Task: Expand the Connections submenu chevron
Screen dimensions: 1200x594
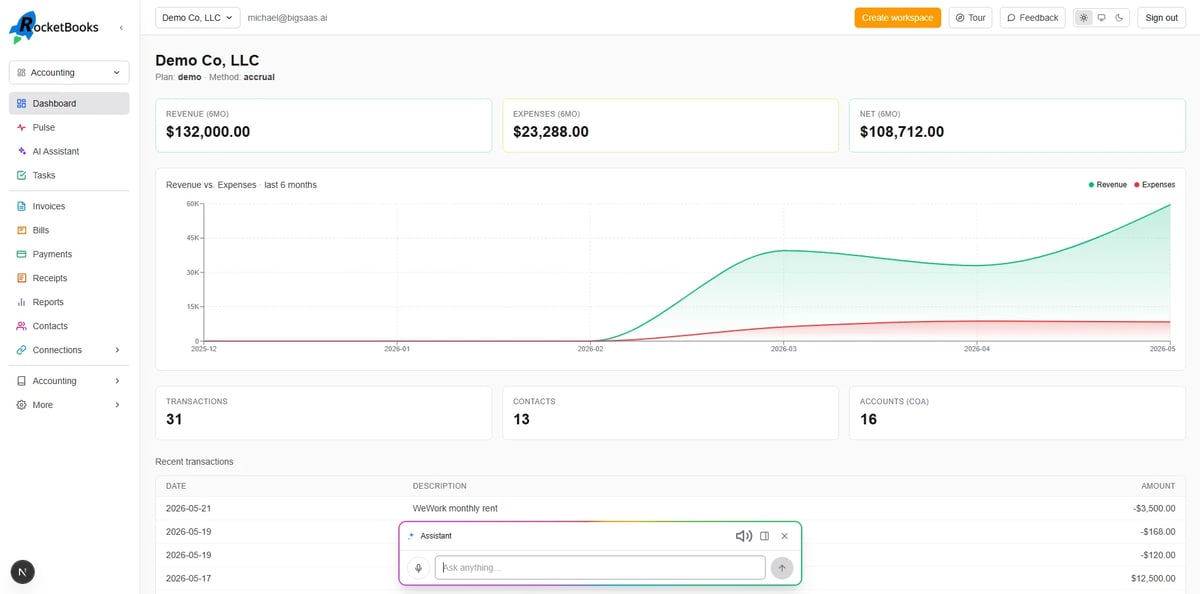Action: pyautogui.click(x=117, y=350)
